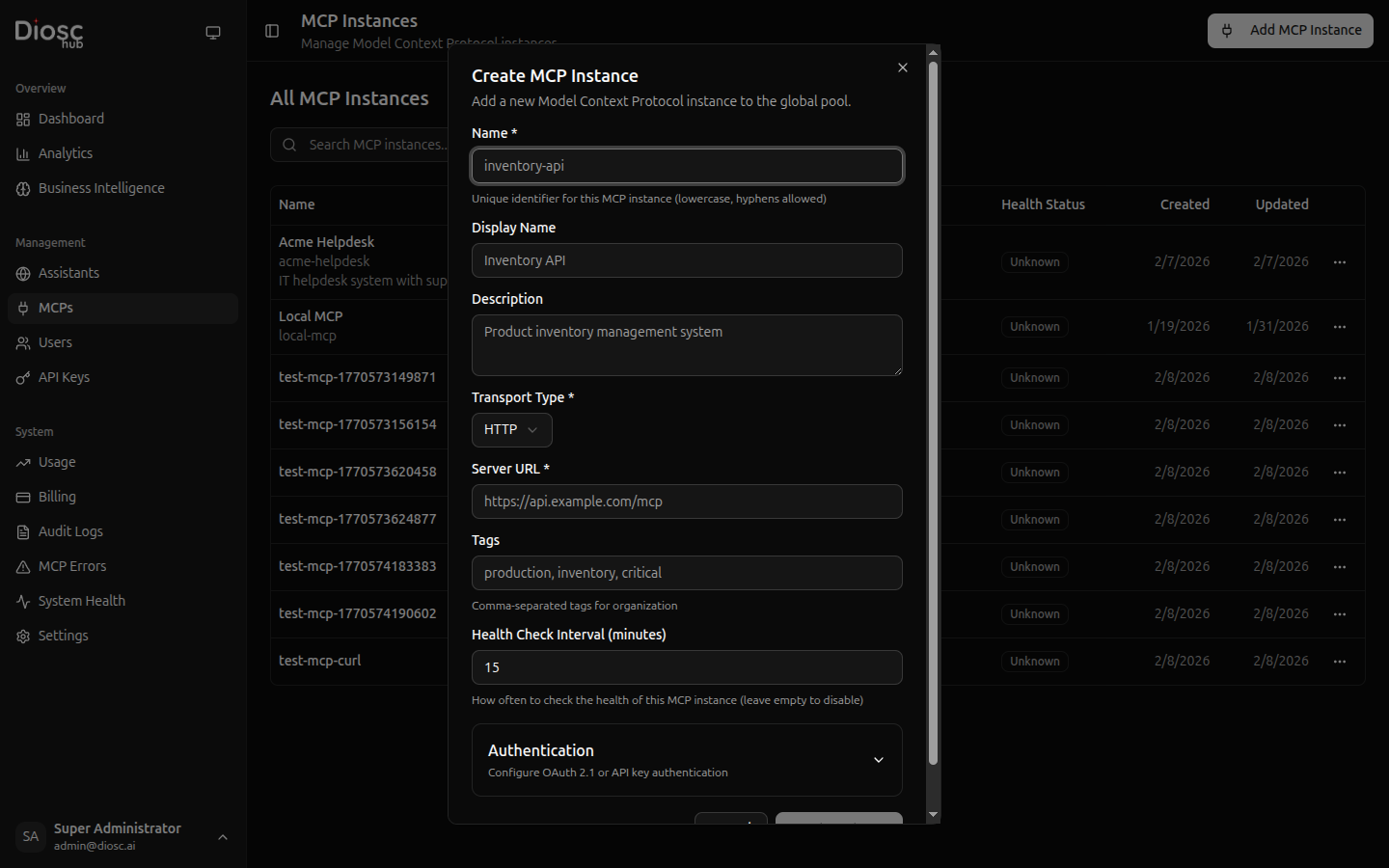The height and width of the screenshot is (868, 1389).
Task: Click the Business Intelligence globe icon
Action: (x=23, y=188)
